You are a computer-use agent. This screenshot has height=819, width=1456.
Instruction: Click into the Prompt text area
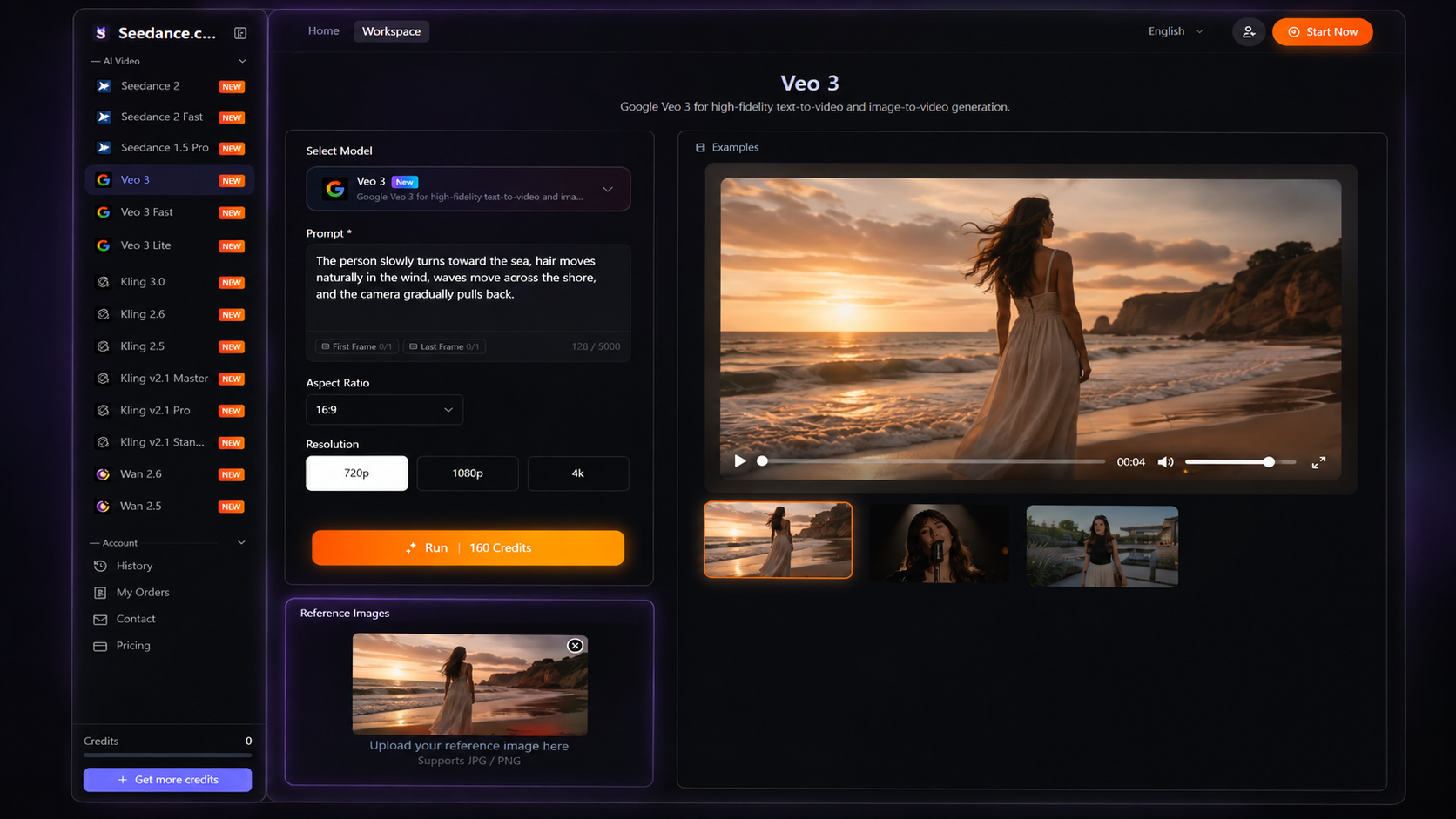468,289
